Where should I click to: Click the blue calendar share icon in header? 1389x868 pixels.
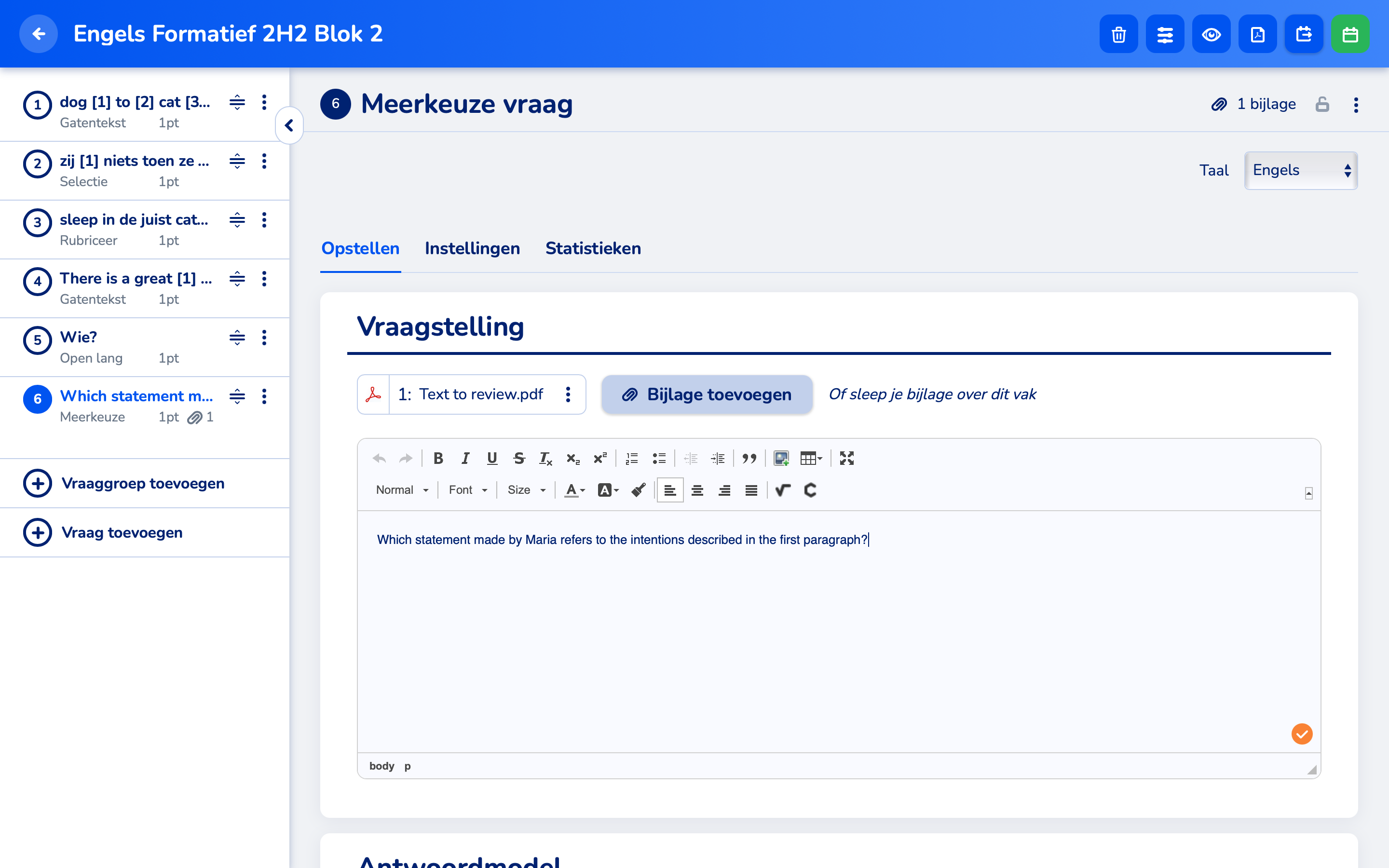point(1304,34)
